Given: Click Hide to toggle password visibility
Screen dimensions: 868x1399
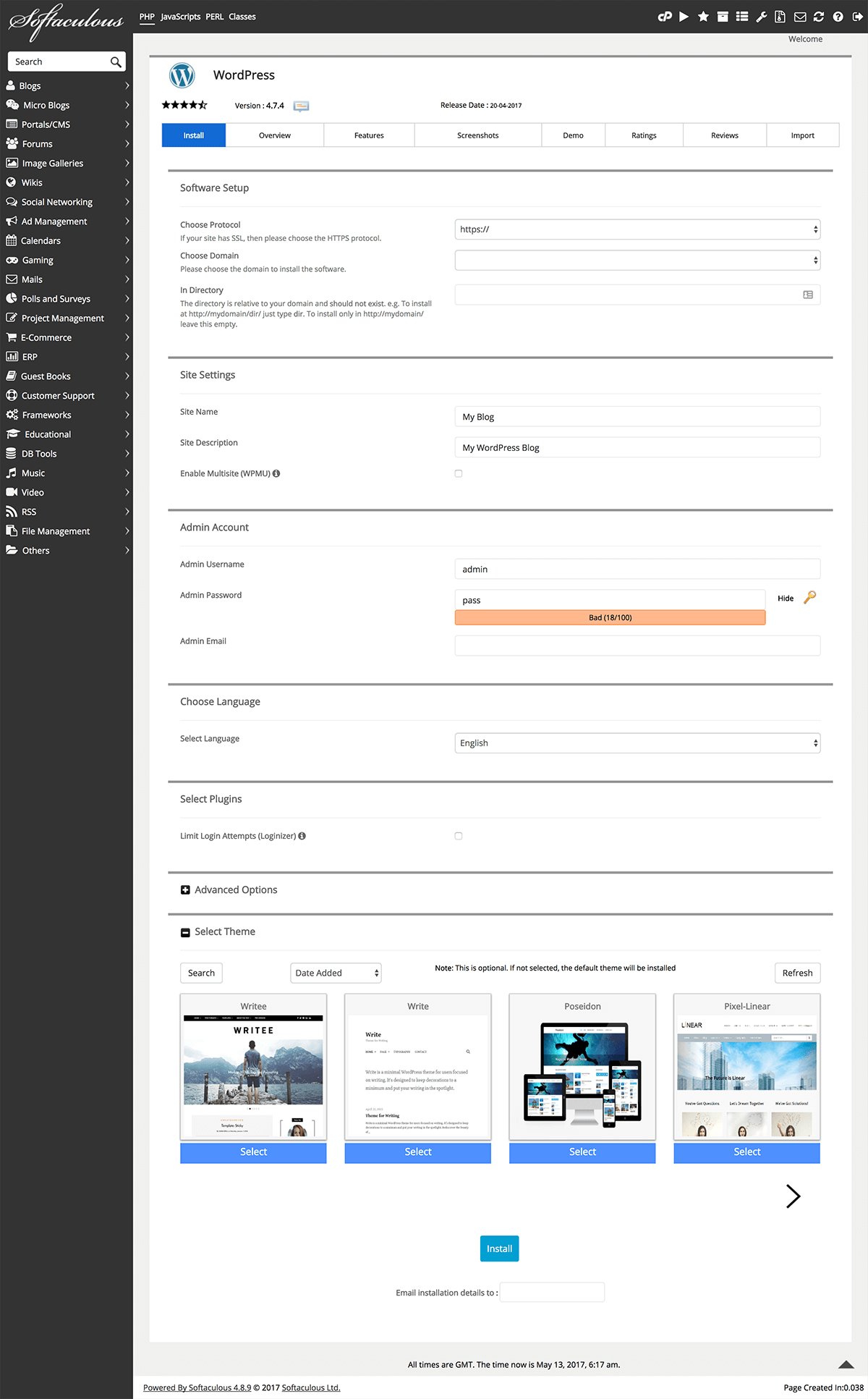Looking at the screenshot, I should click(x=786, y=599).
